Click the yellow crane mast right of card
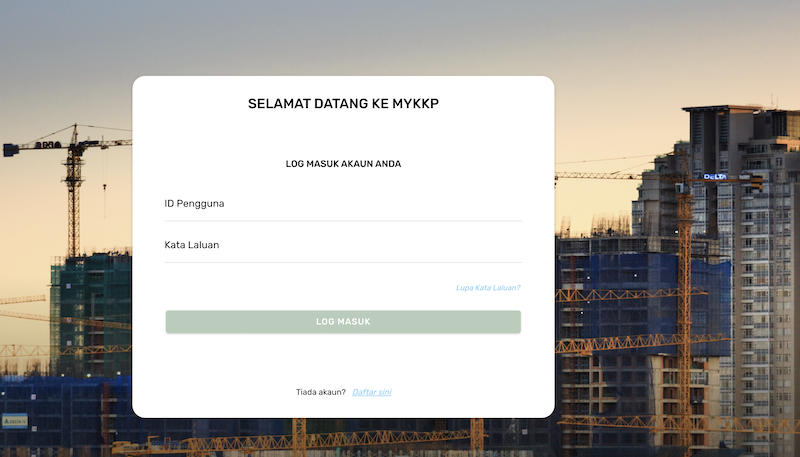The width and height of the screenshot is (800, 457). 685,300
